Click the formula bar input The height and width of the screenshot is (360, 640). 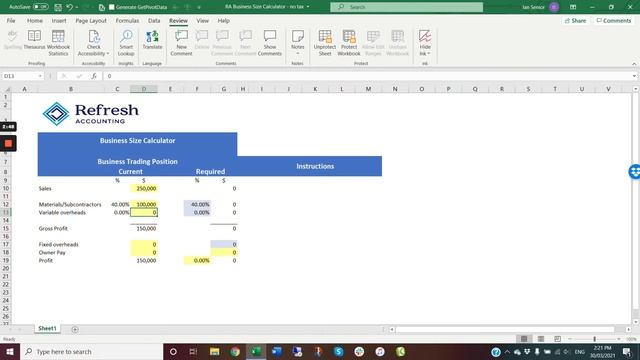pyautogui.click(x=367, y=76)
